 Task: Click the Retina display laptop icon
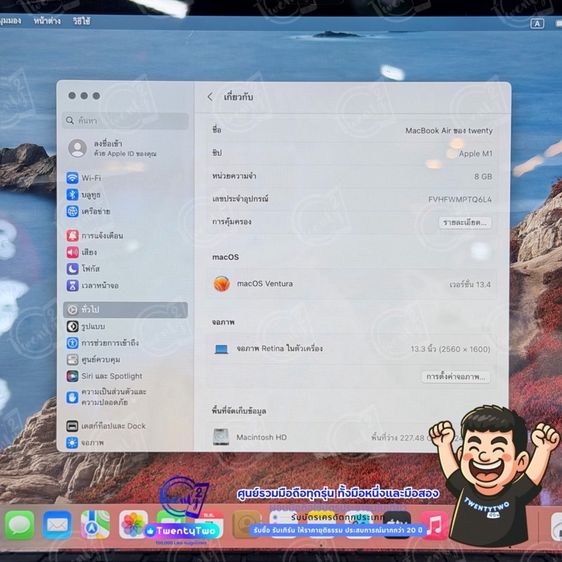point(222,349)
